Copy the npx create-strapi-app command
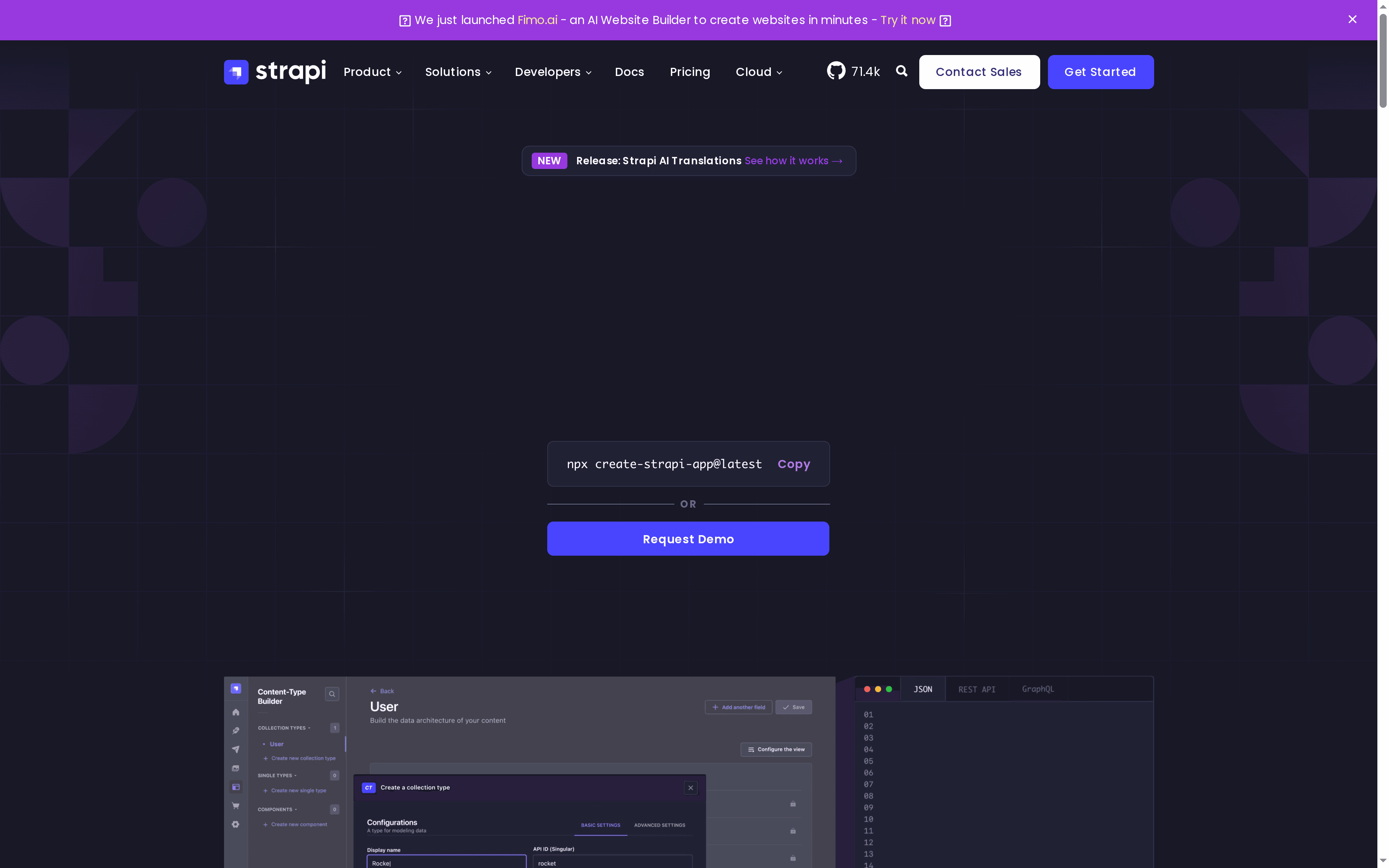1389x868 pixels. point(793,464)
